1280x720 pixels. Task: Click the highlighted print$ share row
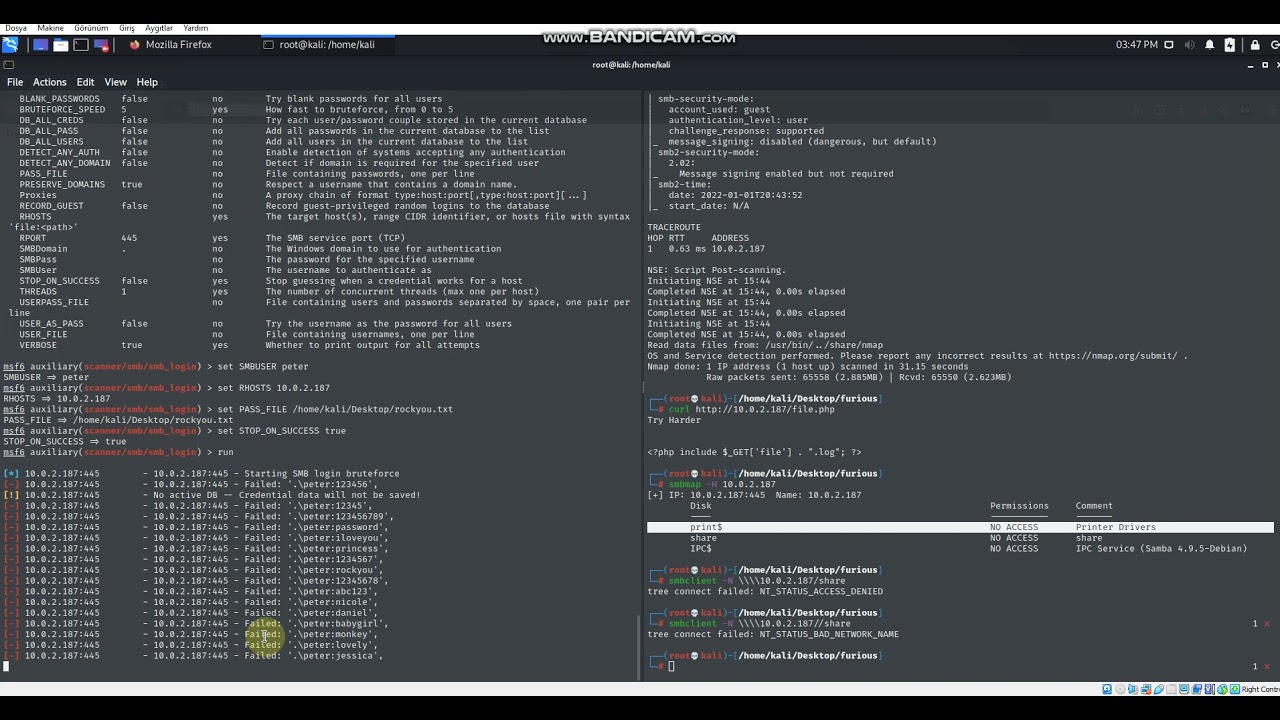[961, 527]
